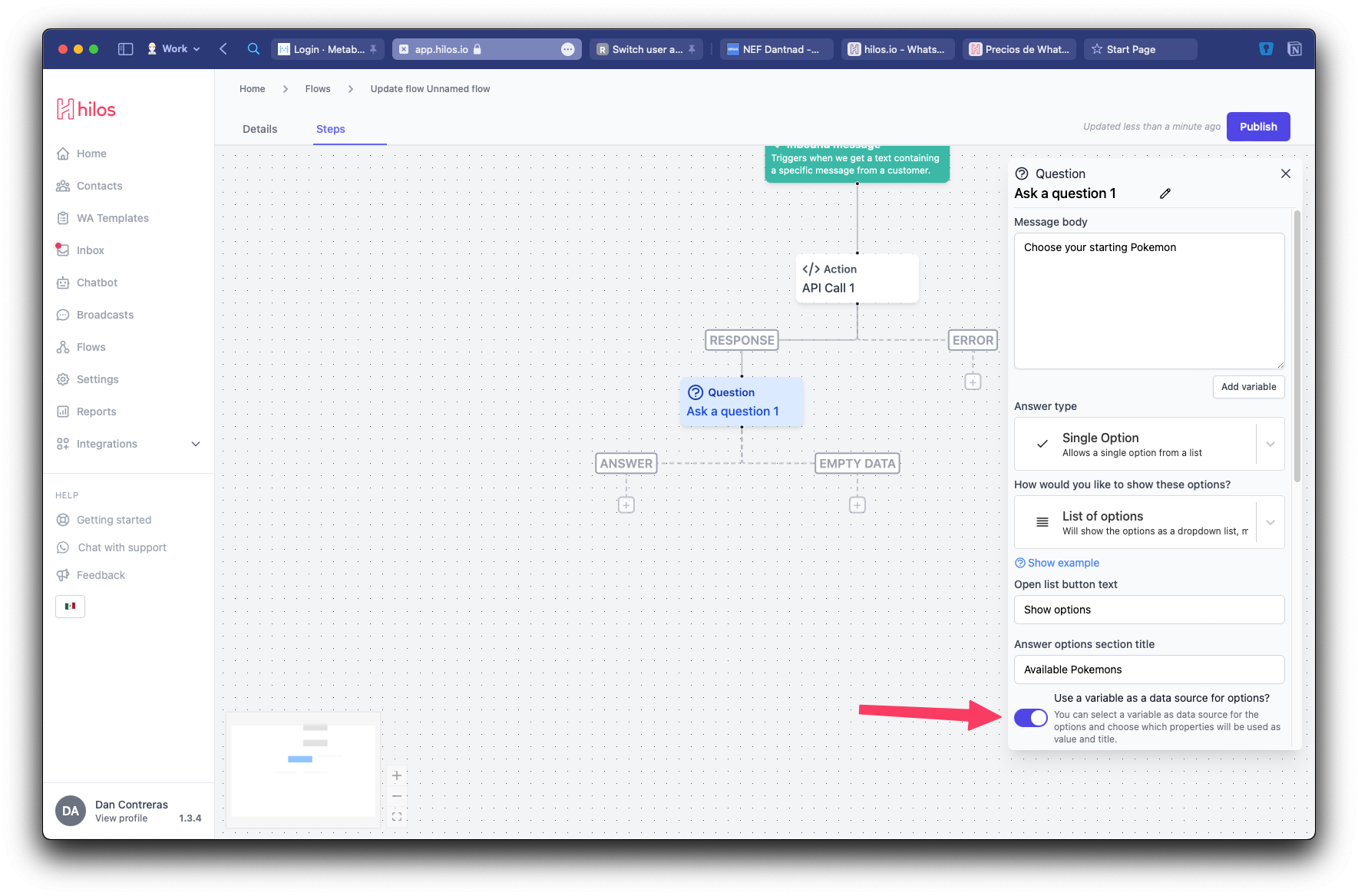
Task: Expand the Answer type dropdown
Action: tap(1270, 444)
